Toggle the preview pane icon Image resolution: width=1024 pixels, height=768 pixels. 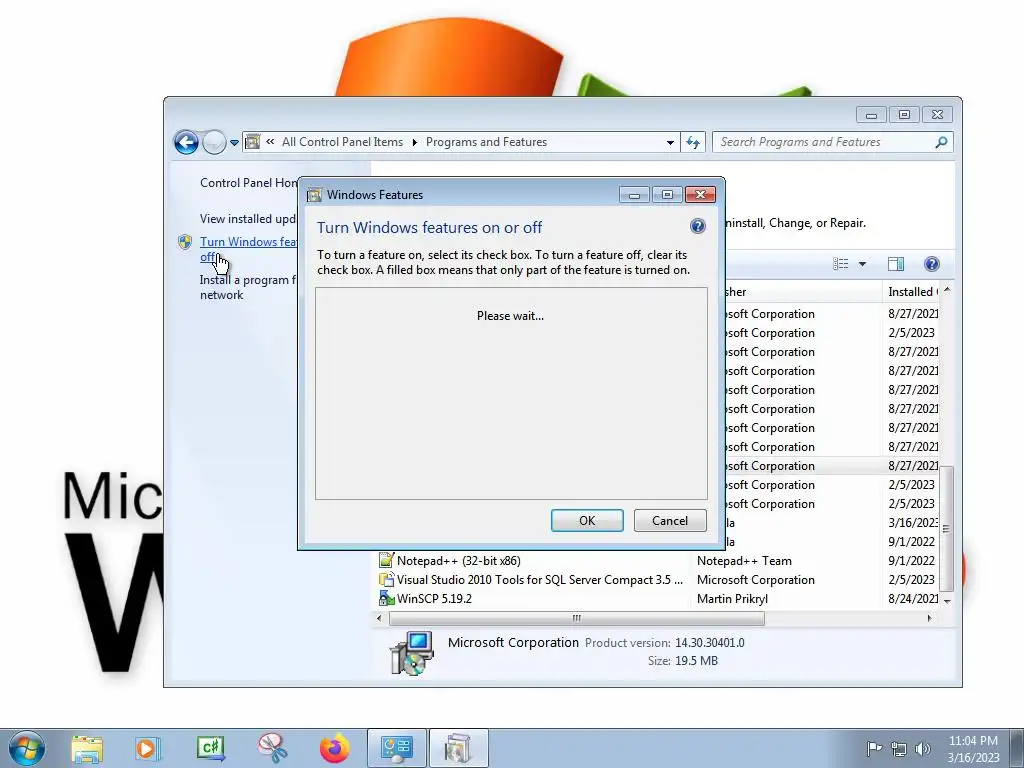(896, 264)
